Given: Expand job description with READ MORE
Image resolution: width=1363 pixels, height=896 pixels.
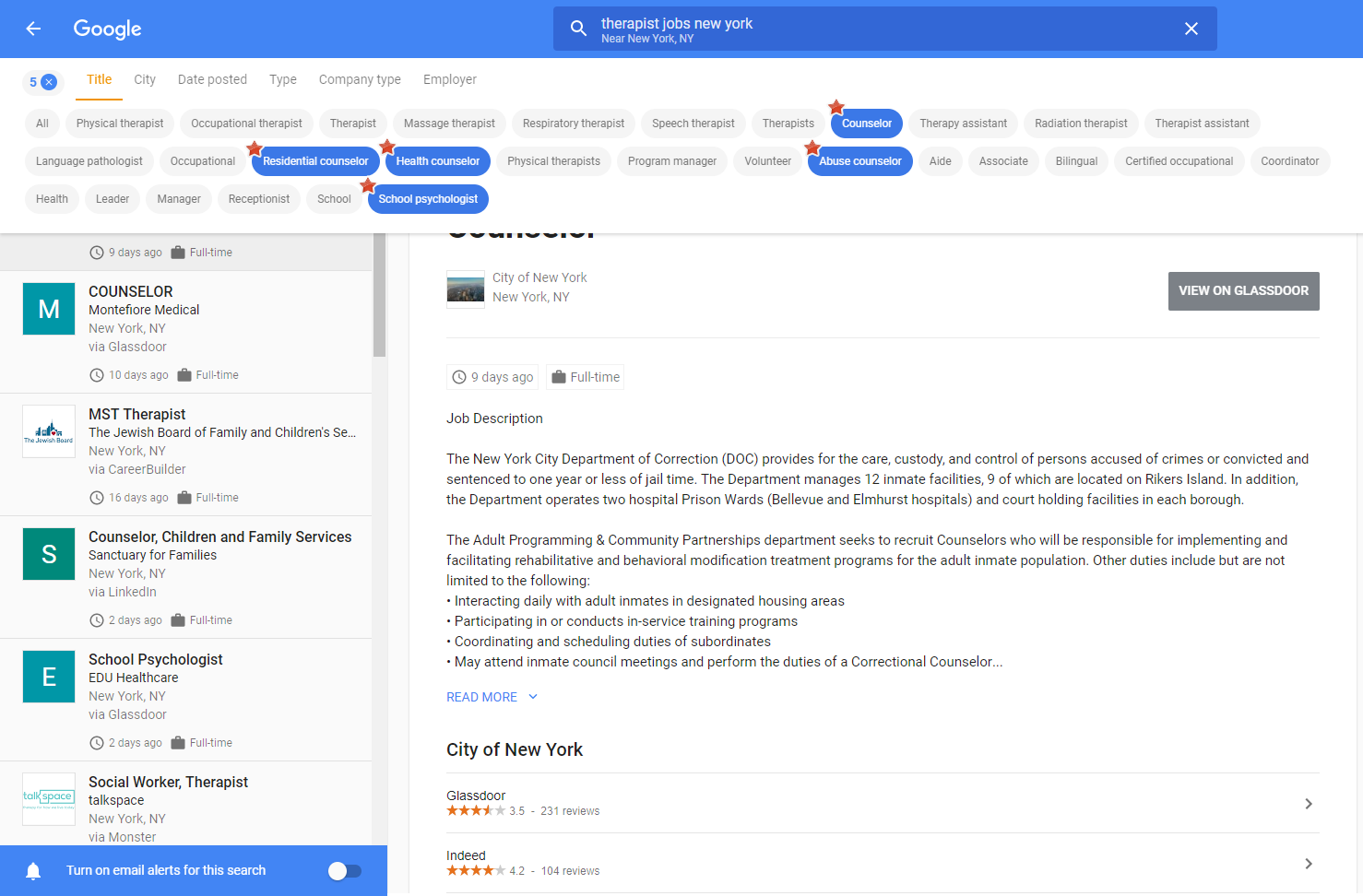Looking at the screenshot, I should 492,697.
